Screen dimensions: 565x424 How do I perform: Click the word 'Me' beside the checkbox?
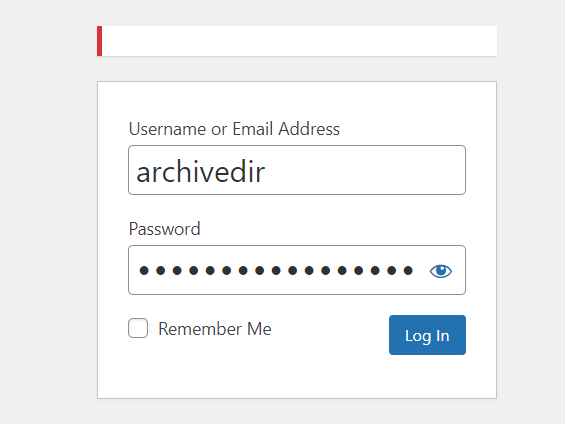pos(259,329)
